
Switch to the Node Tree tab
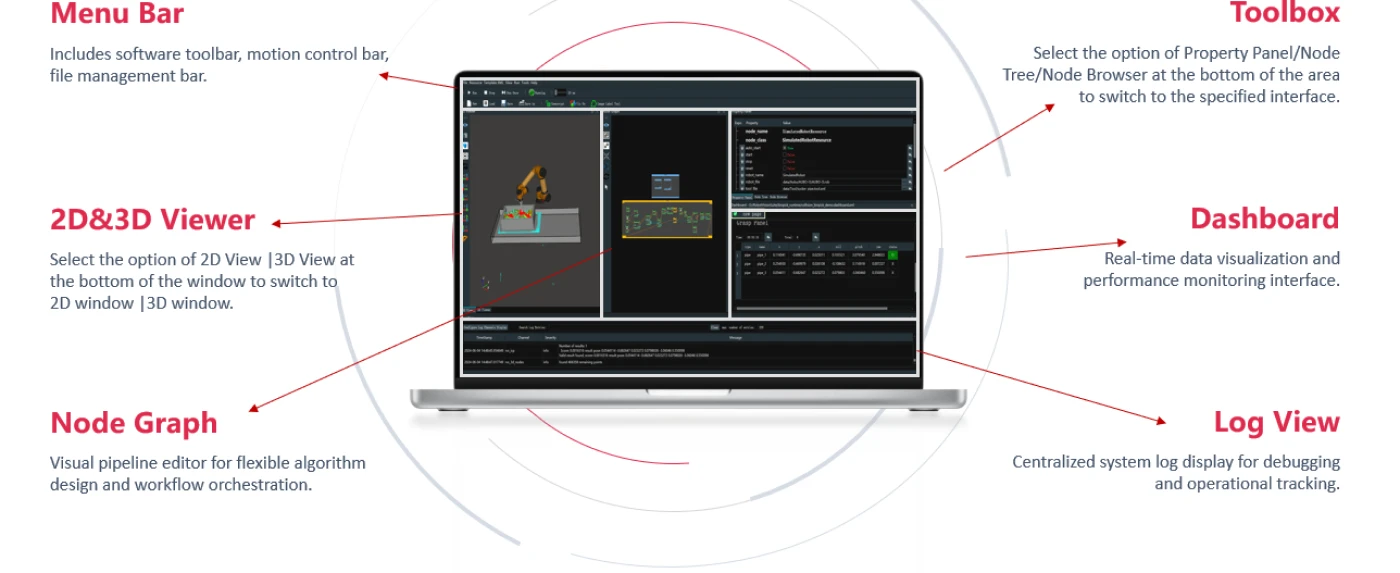tap(761, 197)
